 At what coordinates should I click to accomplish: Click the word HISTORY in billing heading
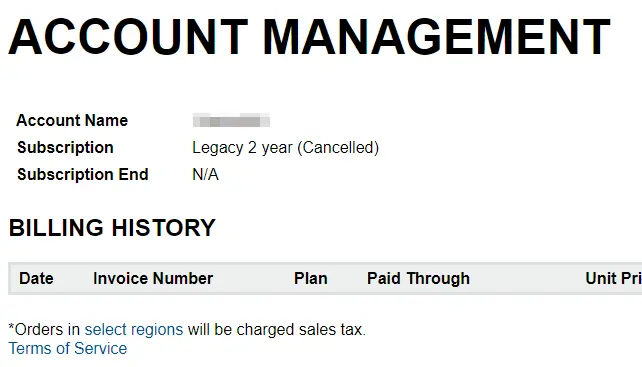tap(163, 228)
